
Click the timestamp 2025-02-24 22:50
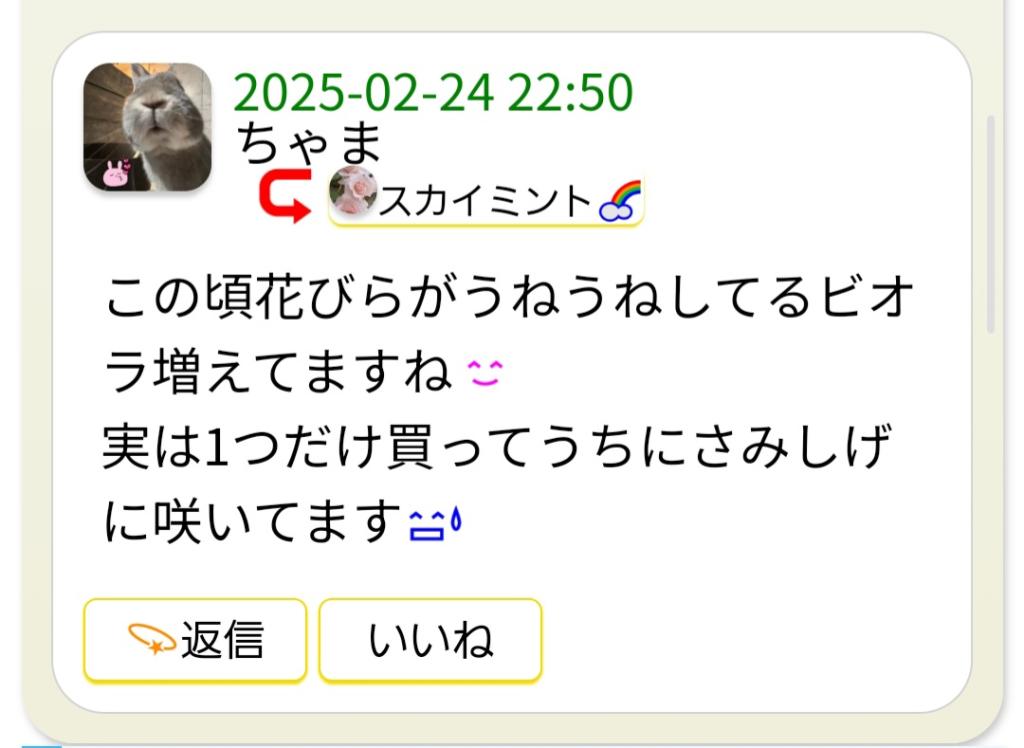point(434,92)
